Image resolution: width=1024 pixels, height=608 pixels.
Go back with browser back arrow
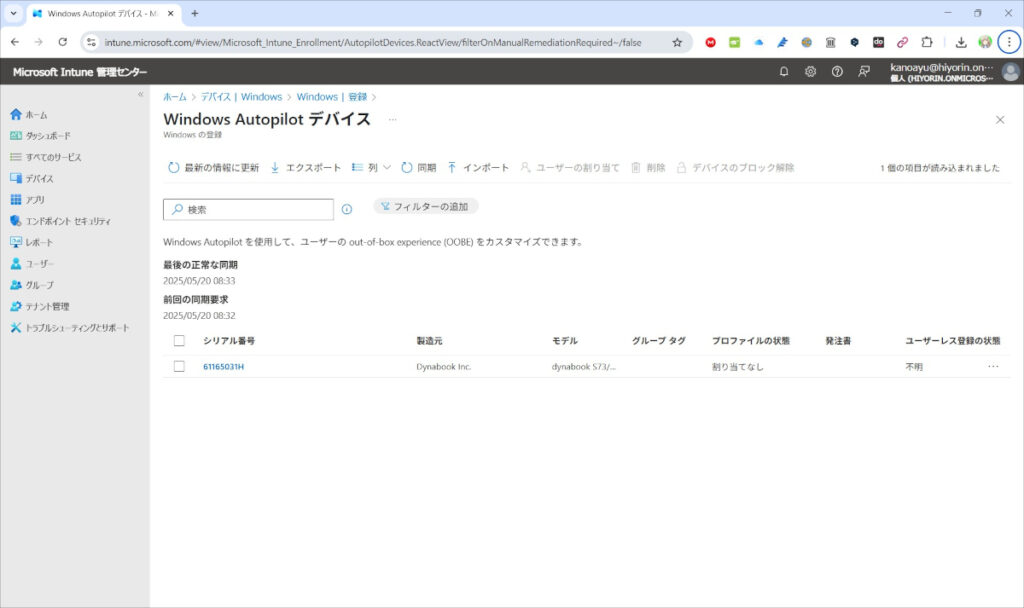tap(15, 42)
